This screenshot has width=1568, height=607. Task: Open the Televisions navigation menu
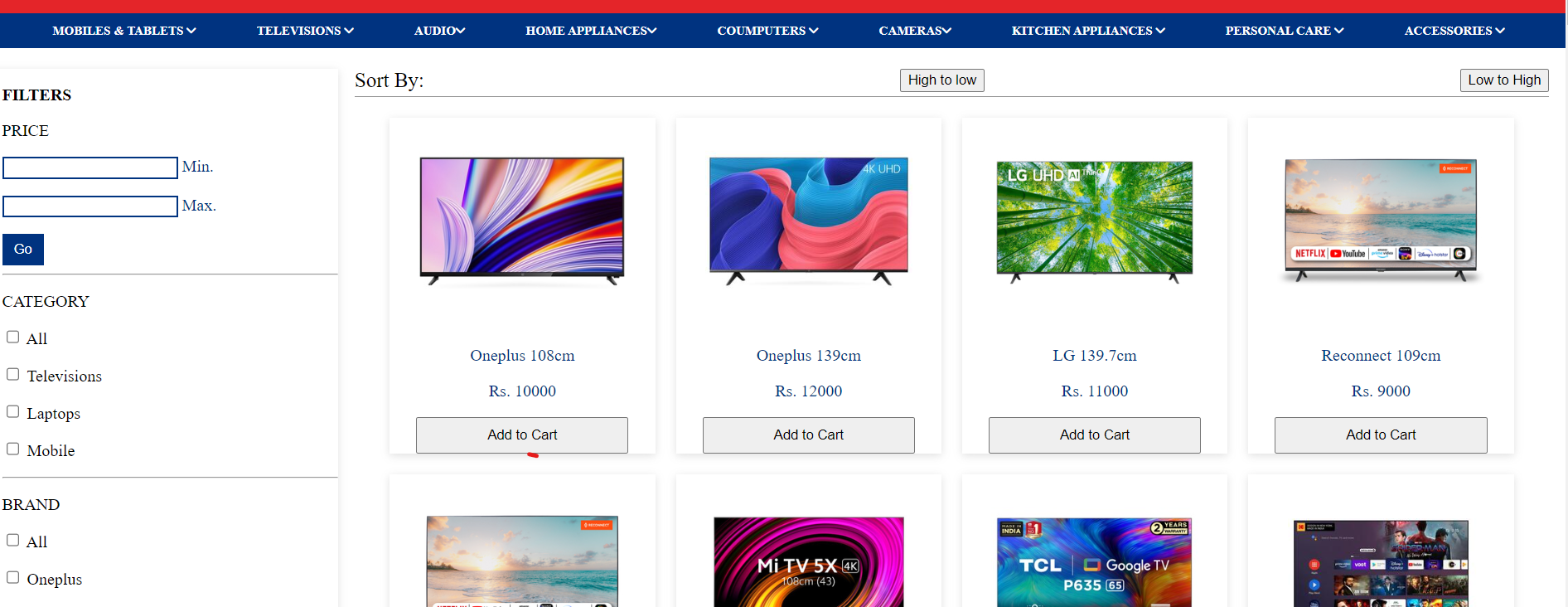click(305, 31)
